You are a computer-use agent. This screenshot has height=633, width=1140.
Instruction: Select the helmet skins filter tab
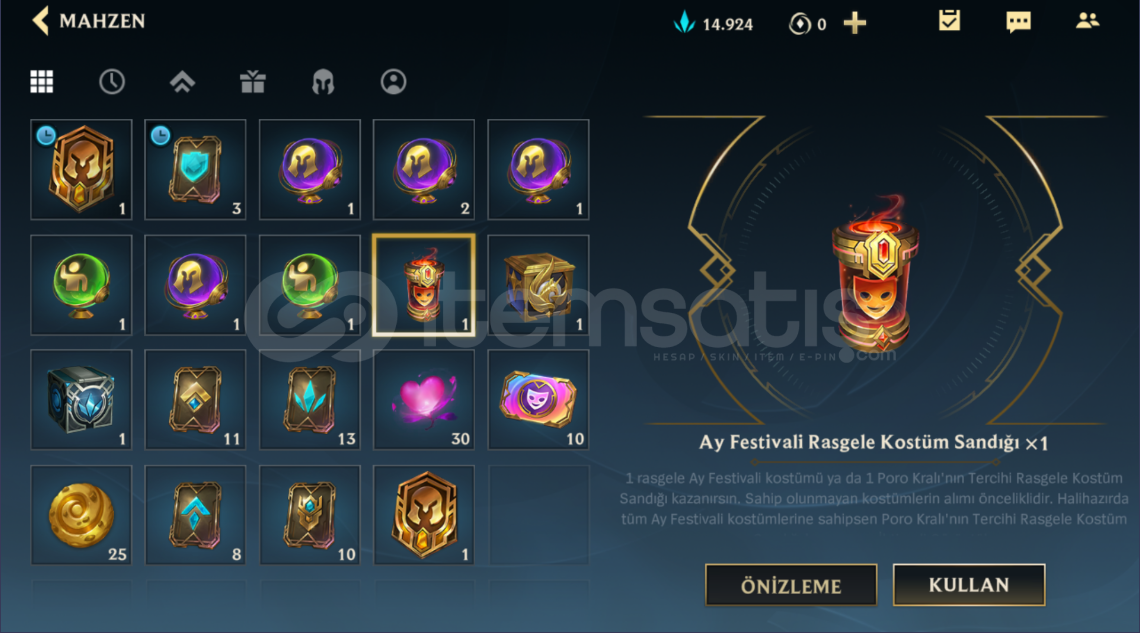tap(323, 82)
